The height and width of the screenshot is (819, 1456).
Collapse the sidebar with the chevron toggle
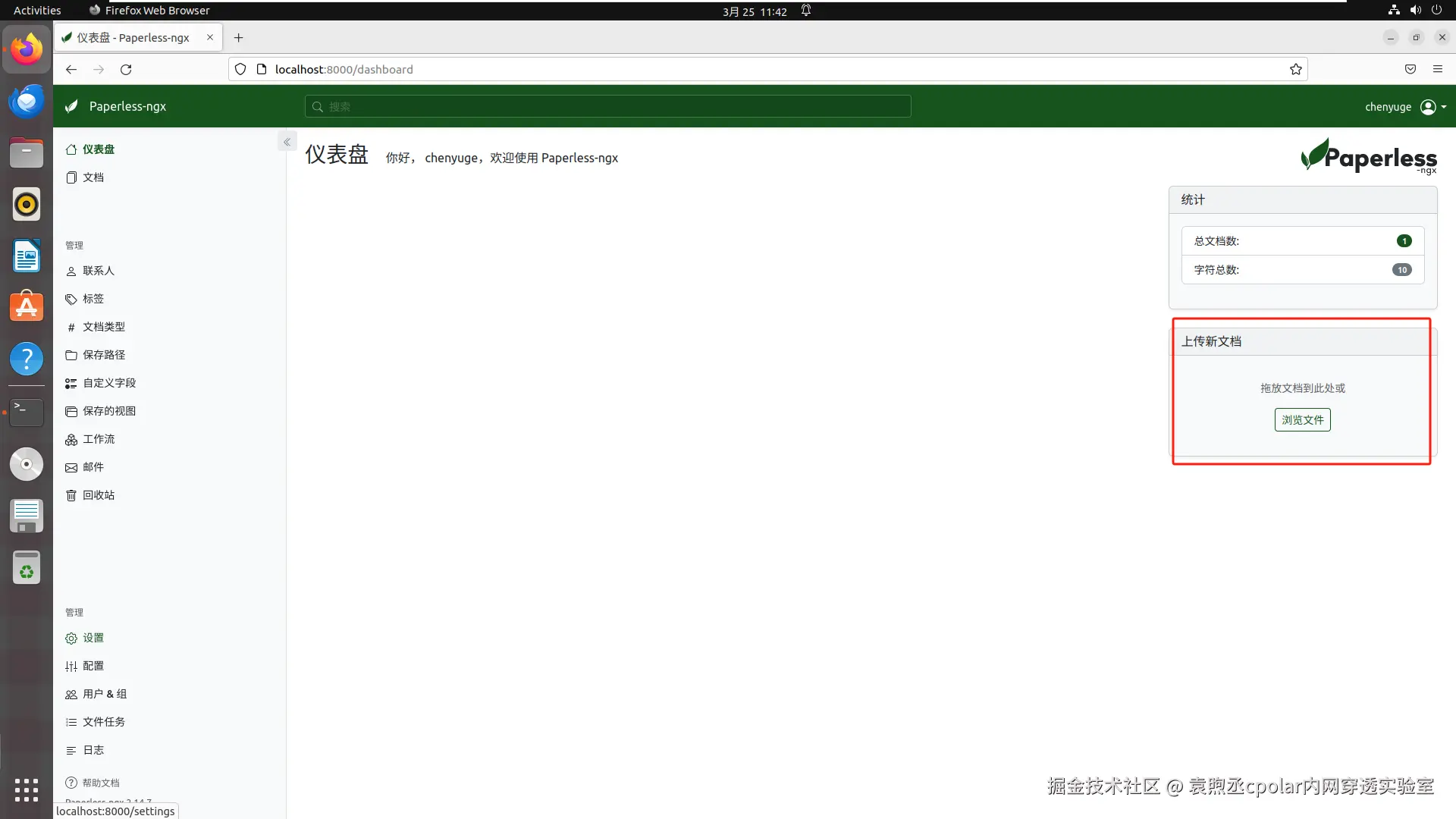coord(287,142)
